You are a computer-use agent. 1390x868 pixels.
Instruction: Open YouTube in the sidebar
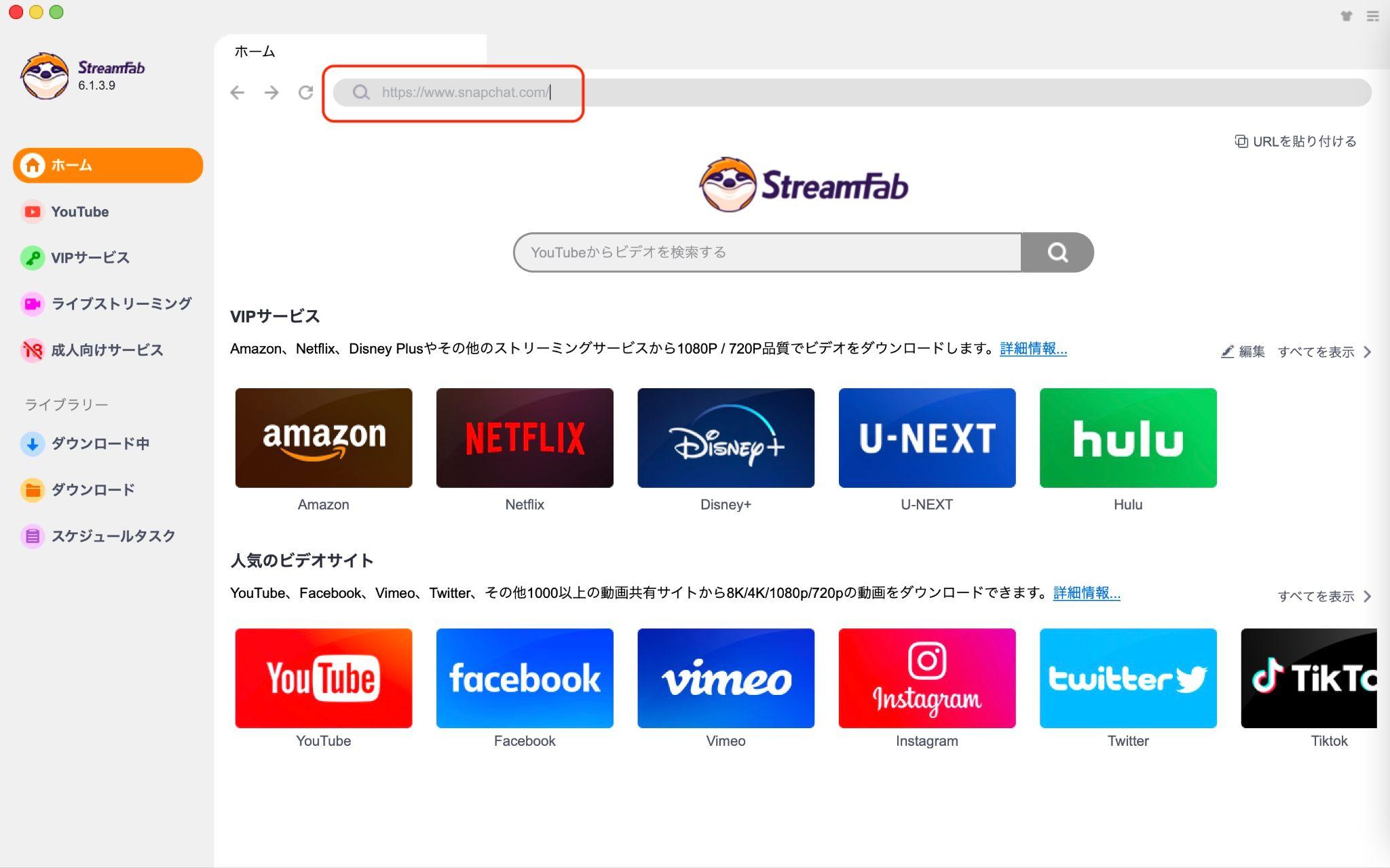click(x=65, y=212)
